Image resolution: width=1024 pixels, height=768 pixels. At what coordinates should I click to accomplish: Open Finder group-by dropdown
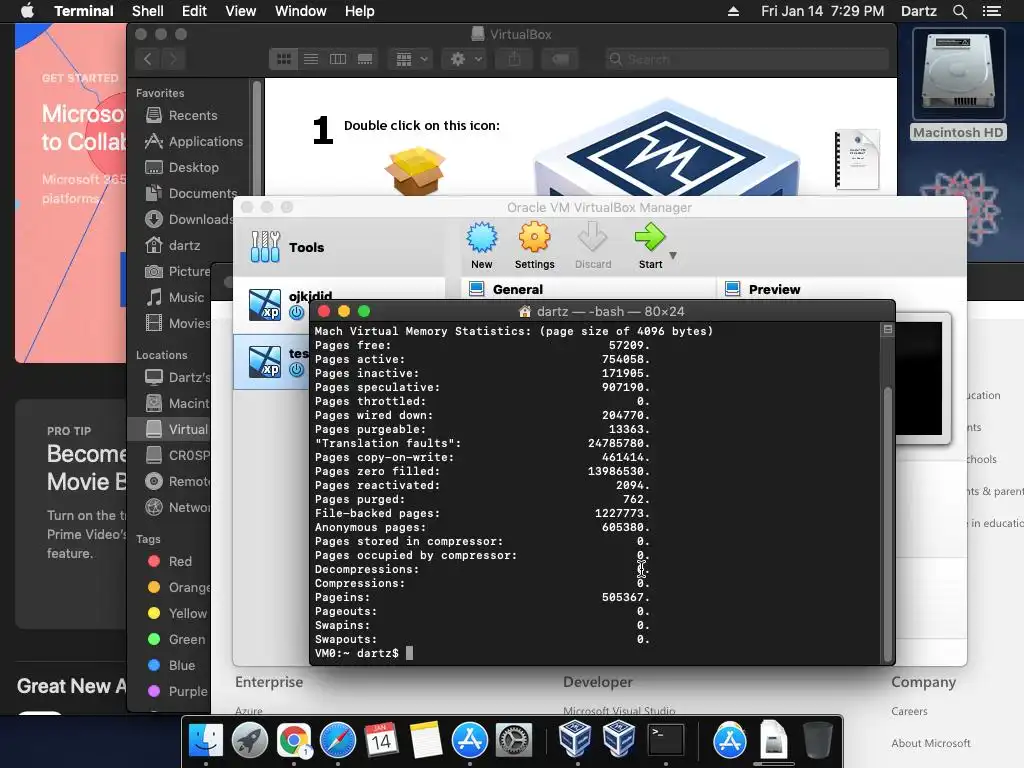(x=411, y=59)
